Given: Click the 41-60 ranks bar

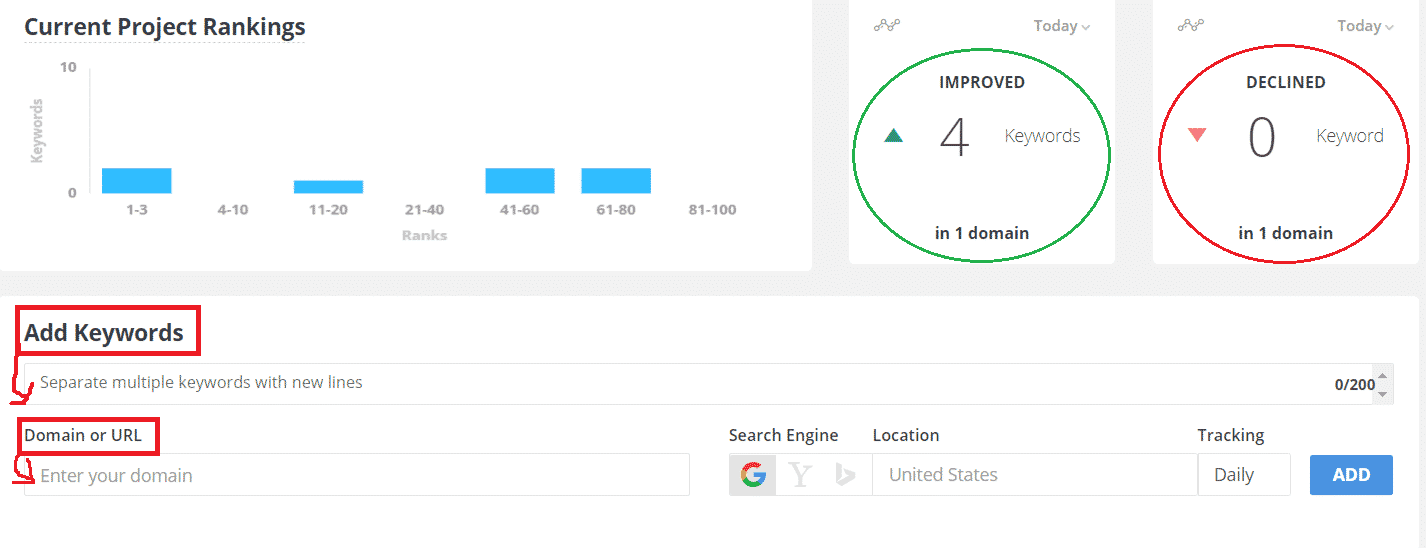Looking at the screenshot, I should [520, 181].
